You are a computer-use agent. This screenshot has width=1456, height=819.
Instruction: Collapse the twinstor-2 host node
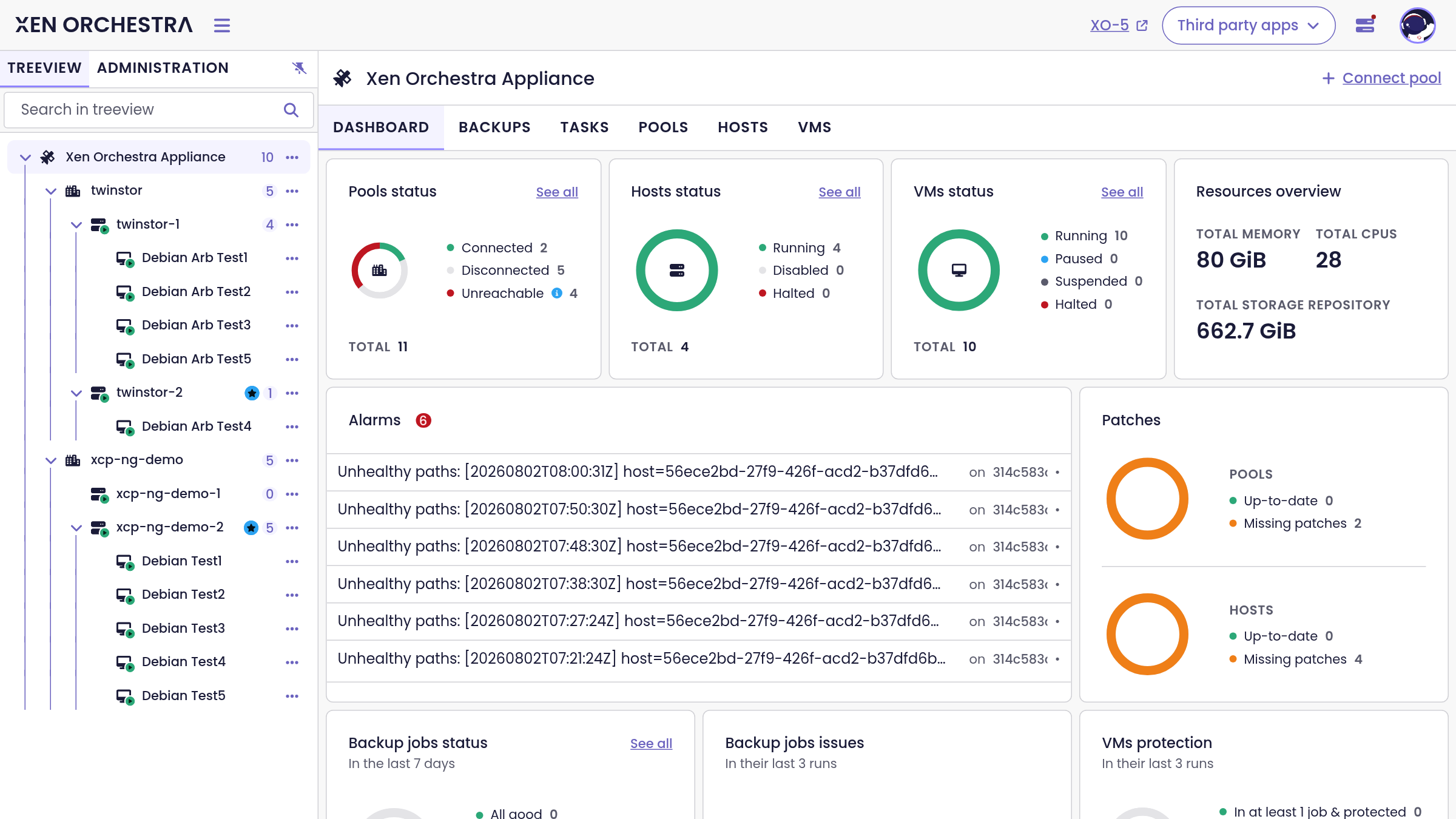click(x=76, y=393)
